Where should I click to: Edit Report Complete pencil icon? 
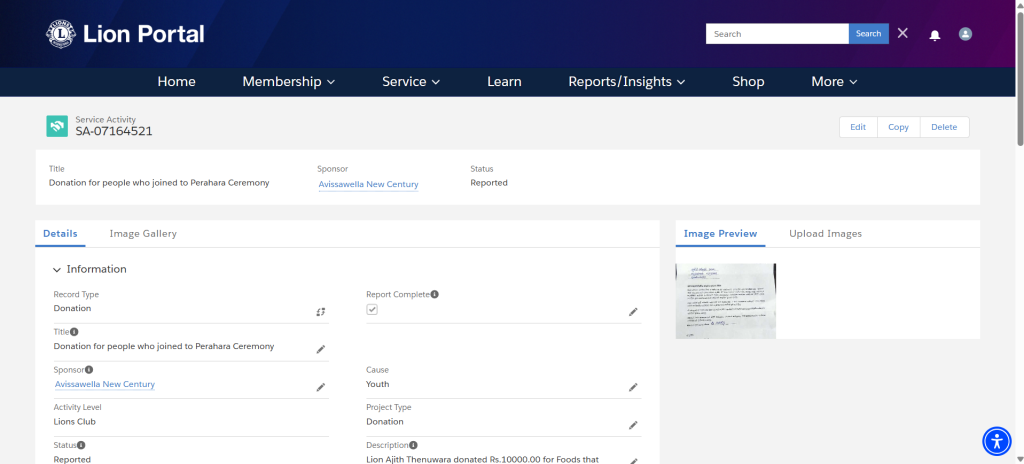tap(633, 312)
